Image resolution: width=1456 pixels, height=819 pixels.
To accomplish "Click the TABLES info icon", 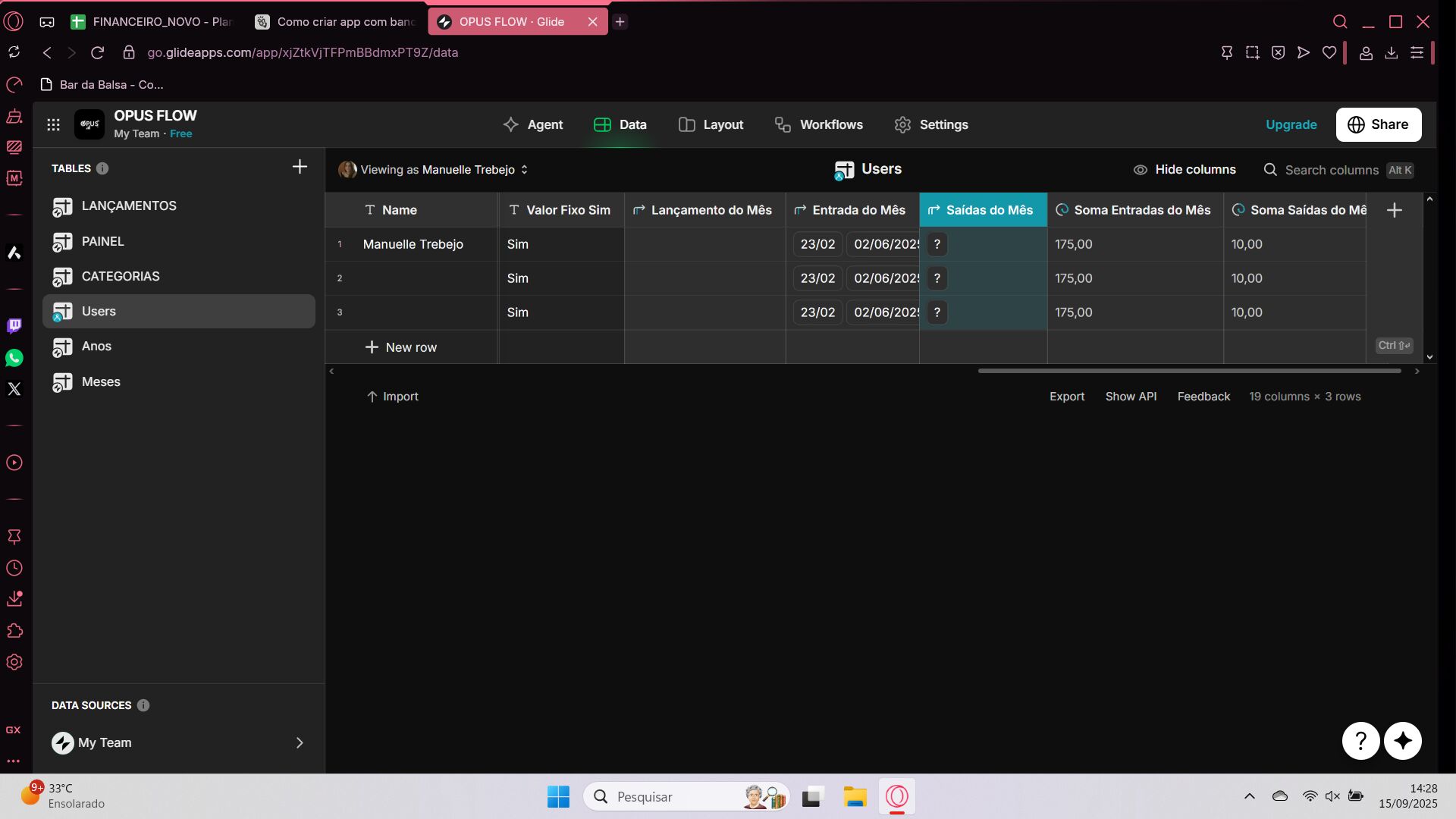I will (x=102, y=168).
